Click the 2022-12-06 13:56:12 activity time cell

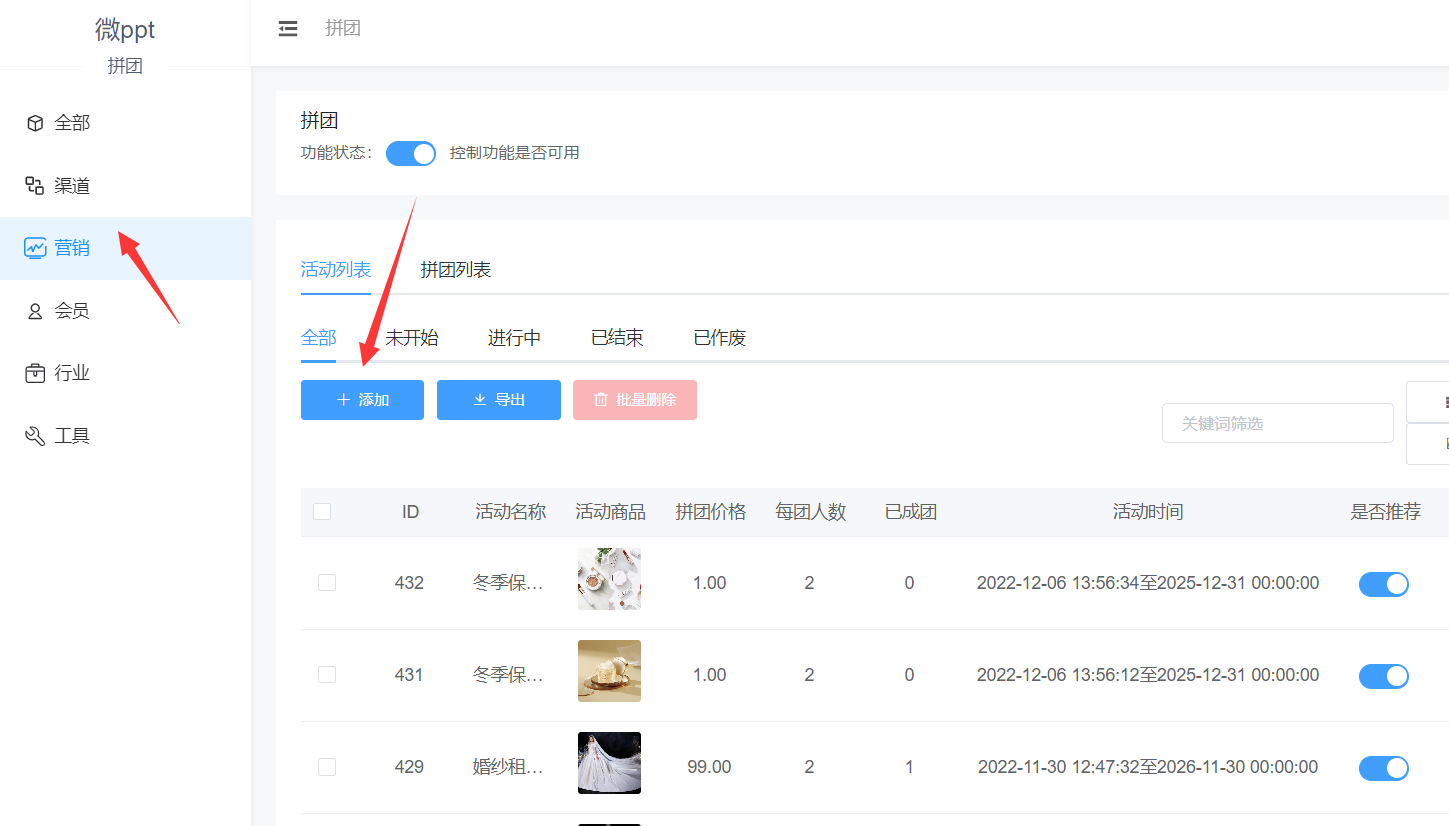point(1147,675)
